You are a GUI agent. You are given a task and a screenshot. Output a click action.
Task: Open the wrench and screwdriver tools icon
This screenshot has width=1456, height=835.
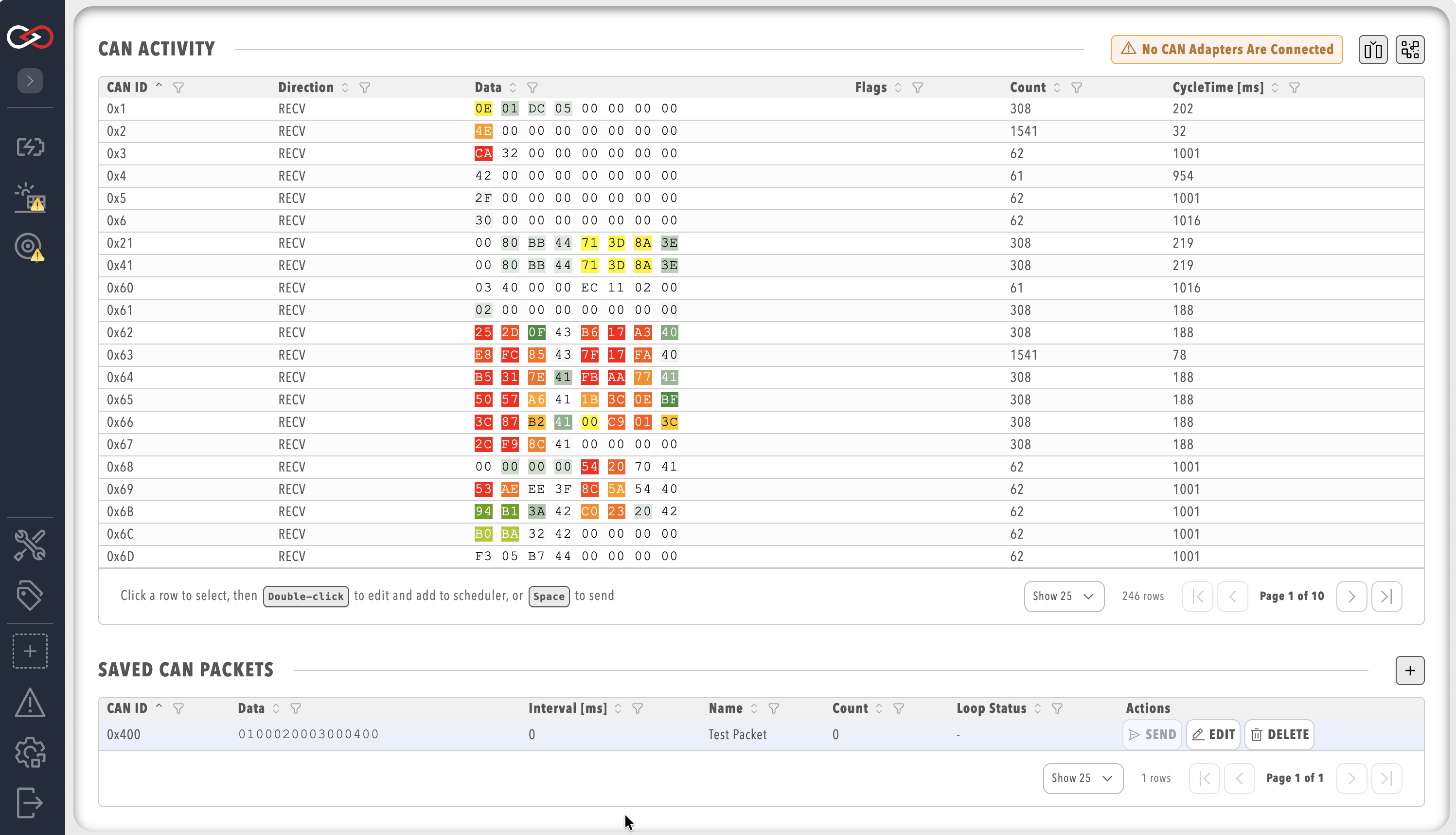tap(30, 545)
